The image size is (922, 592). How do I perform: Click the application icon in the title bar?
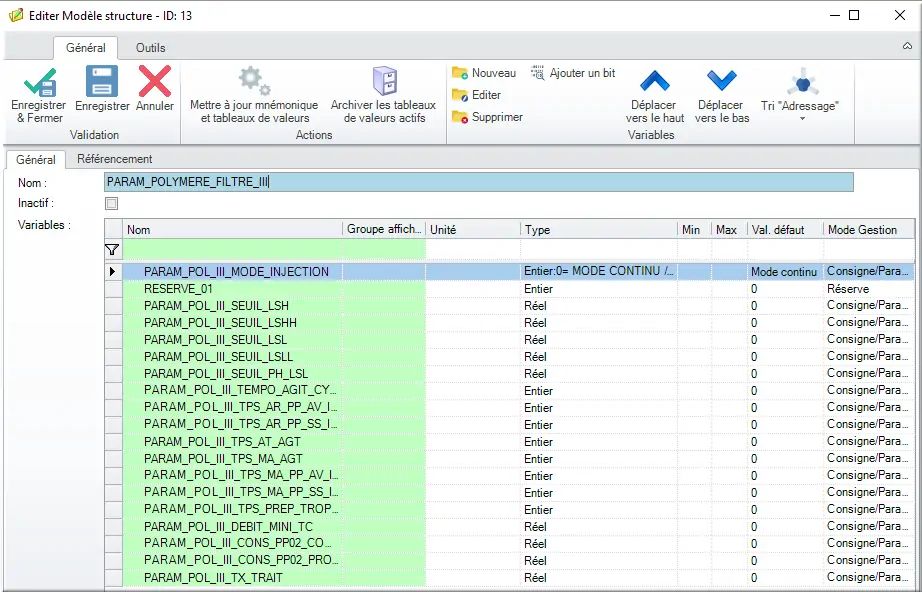[x=16, y=15]
